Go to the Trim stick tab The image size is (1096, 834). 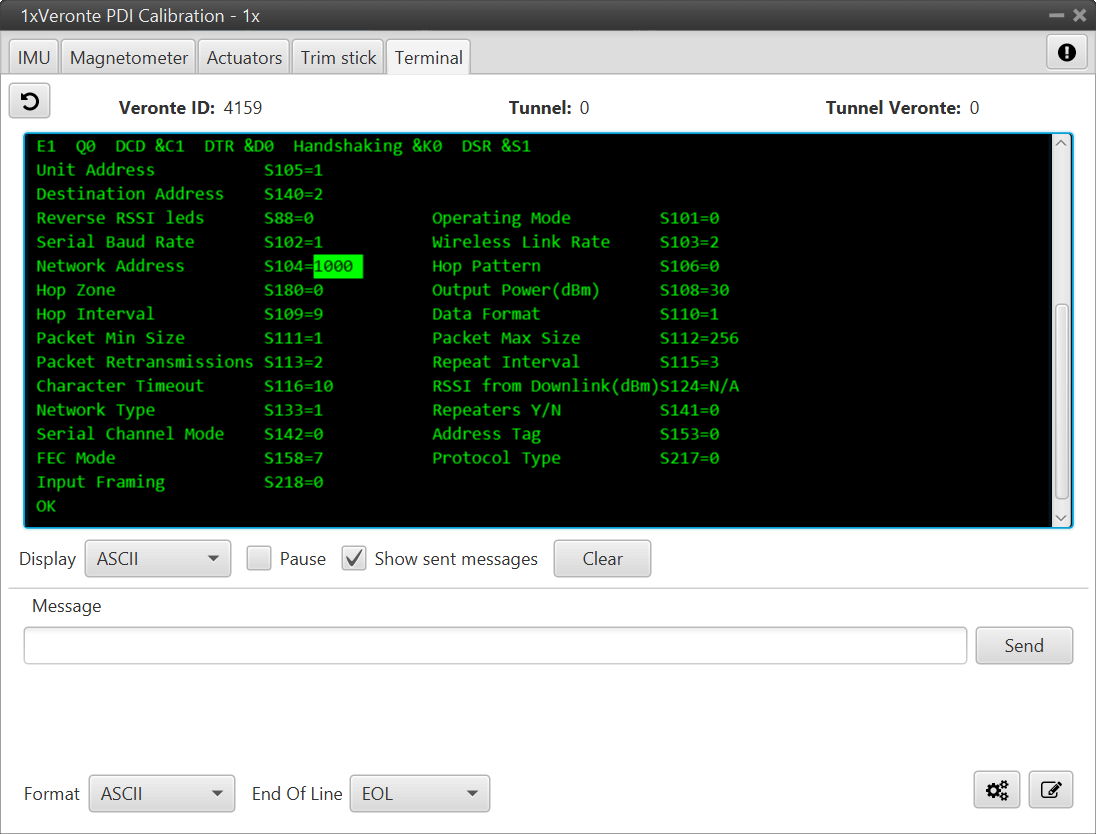click(338, 58)
